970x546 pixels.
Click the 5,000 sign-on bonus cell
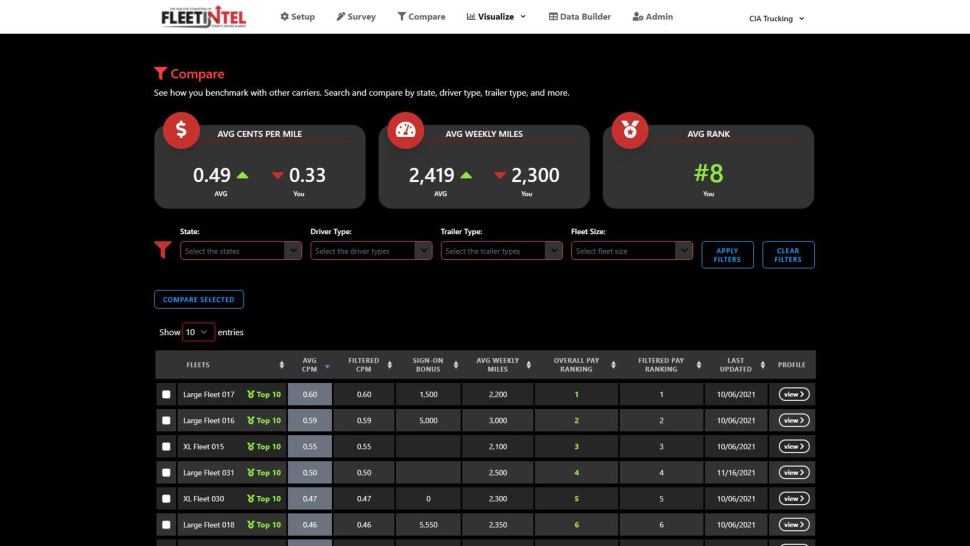tap(428, 420)
